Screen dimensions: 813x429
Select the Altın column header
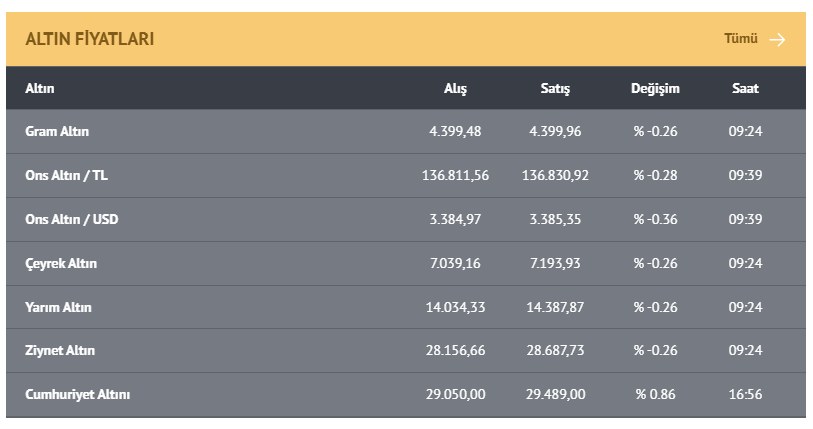coord(40,88)
